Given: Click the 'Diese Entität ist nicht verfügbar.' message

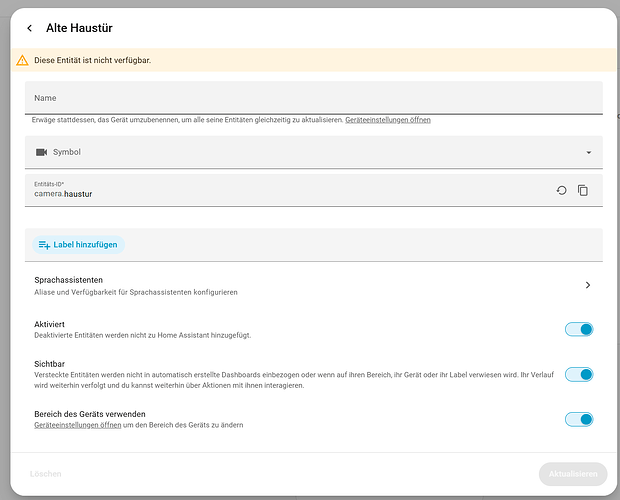Looking at the screenshot, I should click(93, 60).
